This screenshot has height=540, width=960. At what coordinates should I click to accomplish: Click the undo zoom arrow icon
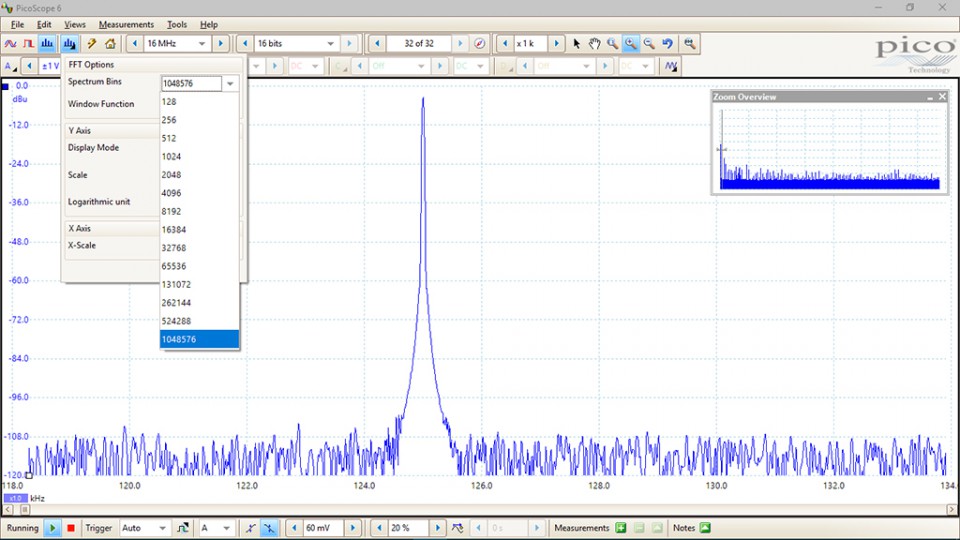coord(668,44)
